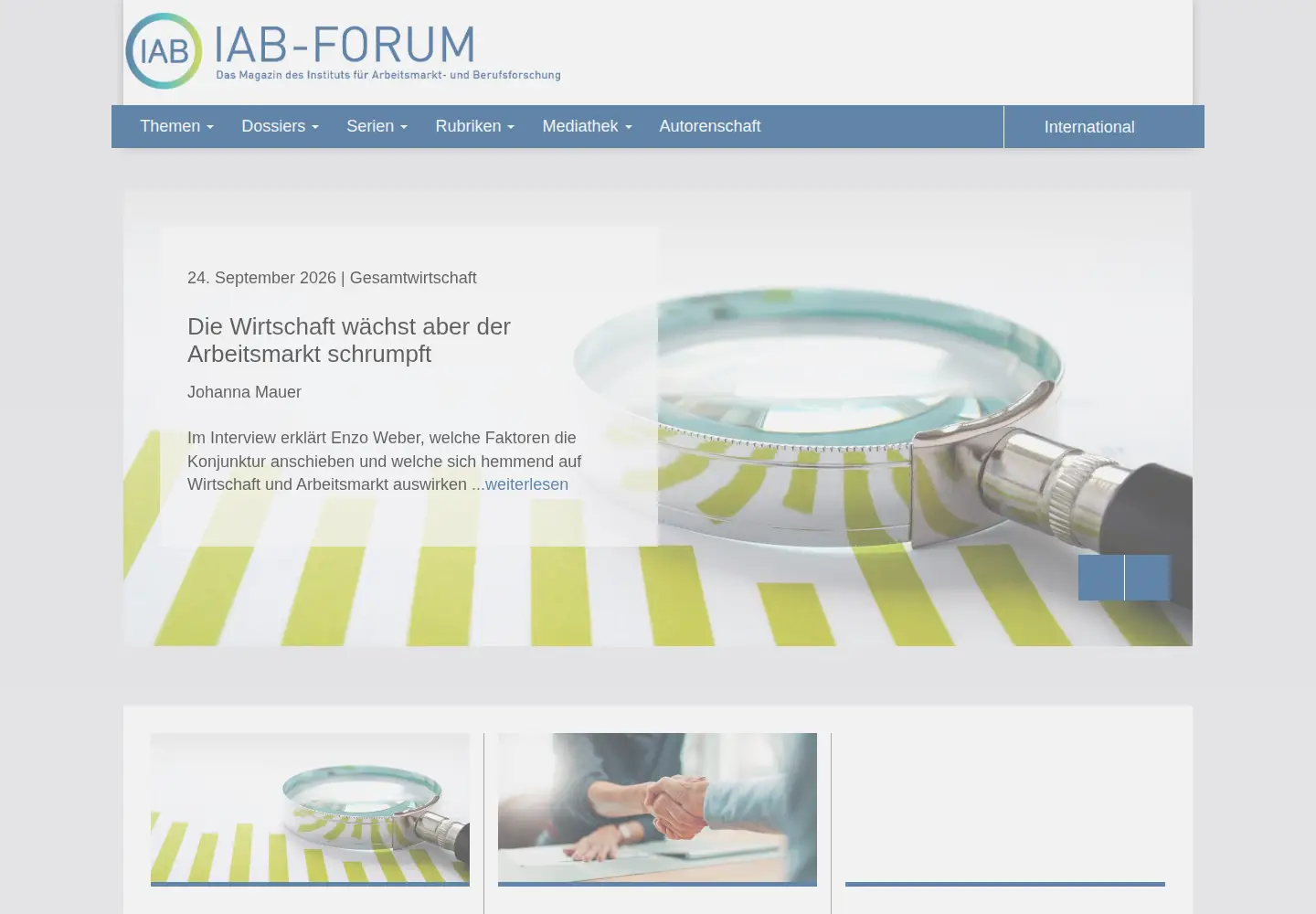Click the date '24. September 2026 | Gesamtwirtschaft'
This screenshot has width=1316, height=914.
[x=332, y=278]
